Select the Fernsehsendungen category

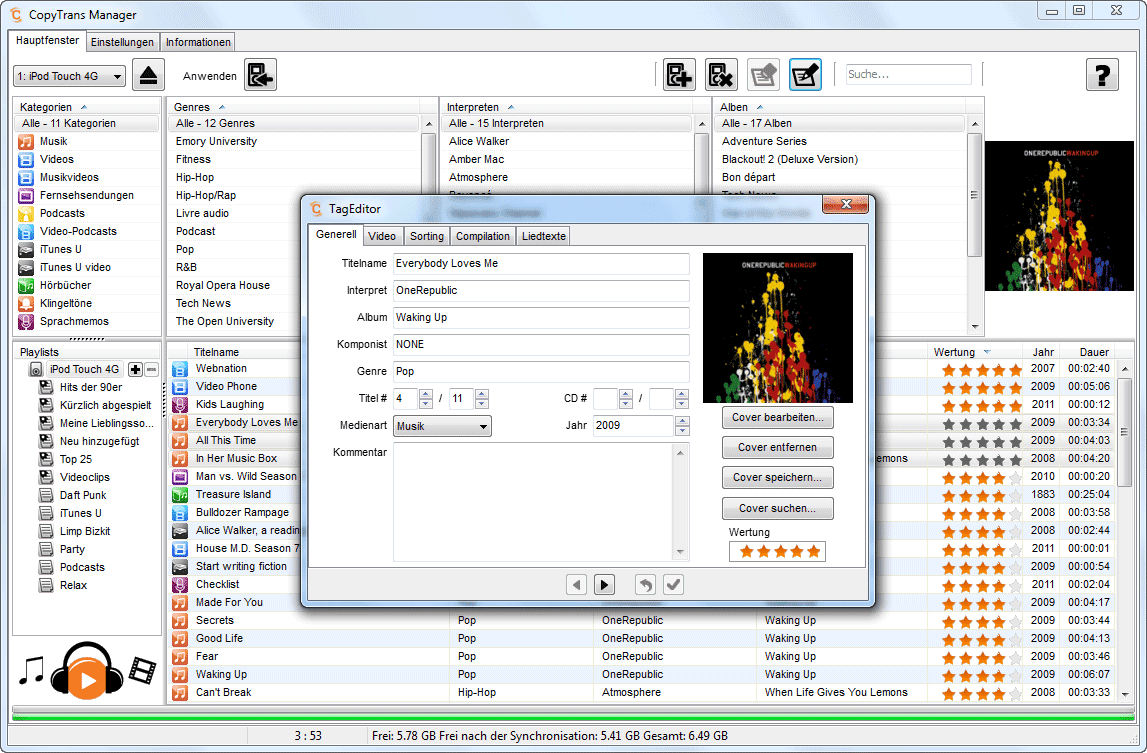[87, 195]
